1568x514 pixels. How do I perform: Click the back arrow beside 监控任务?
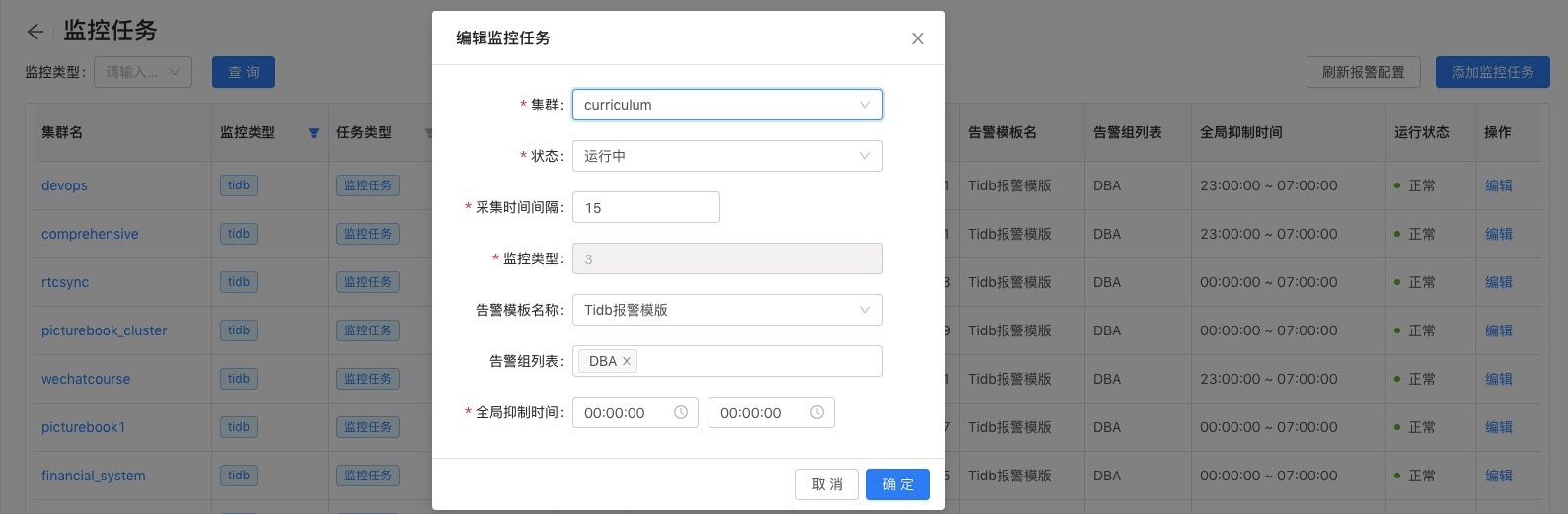(36, 32)
